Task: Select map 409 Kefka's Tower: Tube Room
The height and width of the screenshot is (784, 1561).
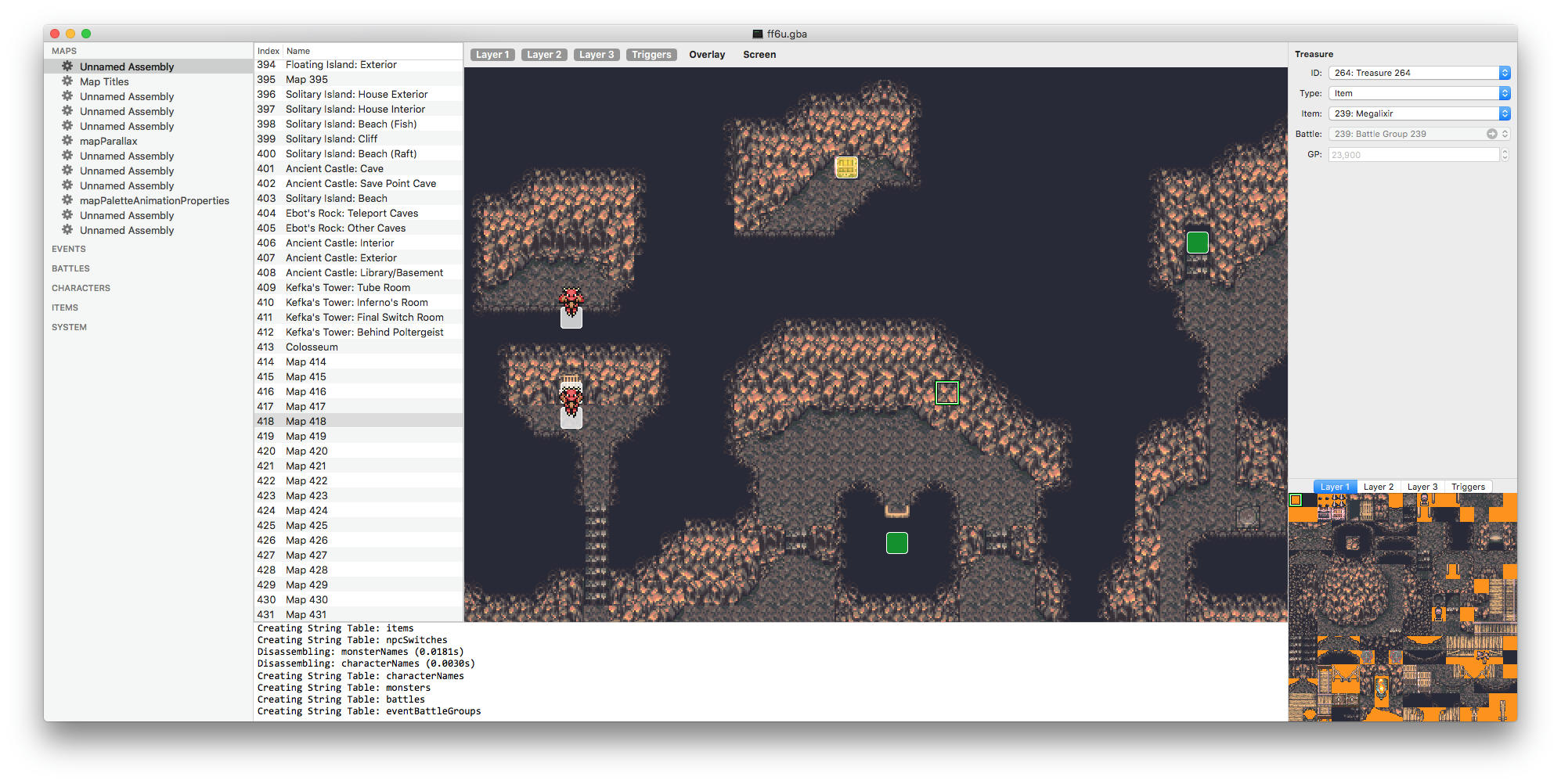Action: [359, 287]
